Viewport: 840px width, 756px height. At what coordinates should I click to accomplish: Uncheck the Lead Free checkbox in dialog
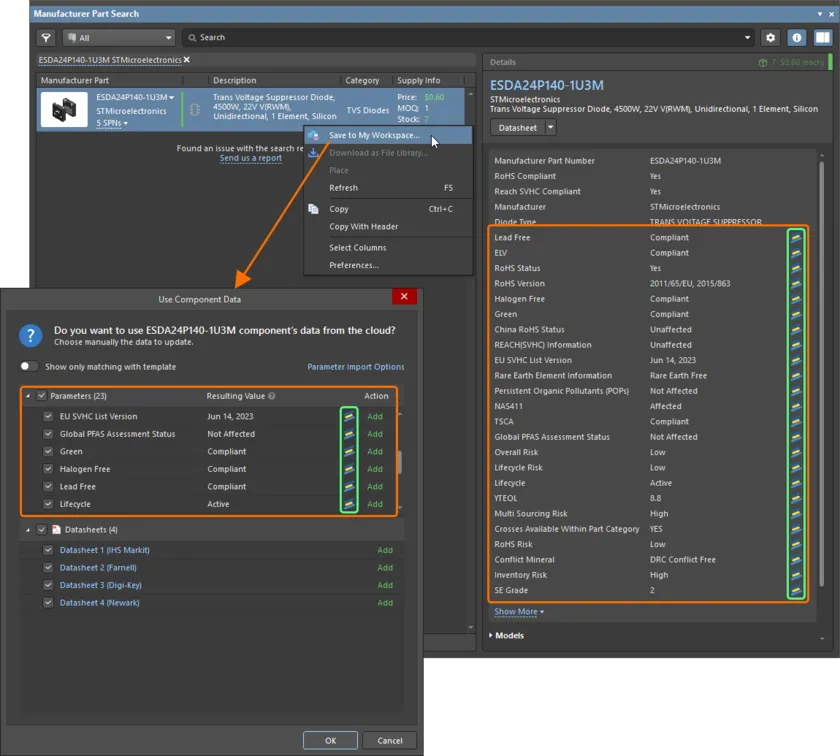pyautogui.click(x=48, y=486)
